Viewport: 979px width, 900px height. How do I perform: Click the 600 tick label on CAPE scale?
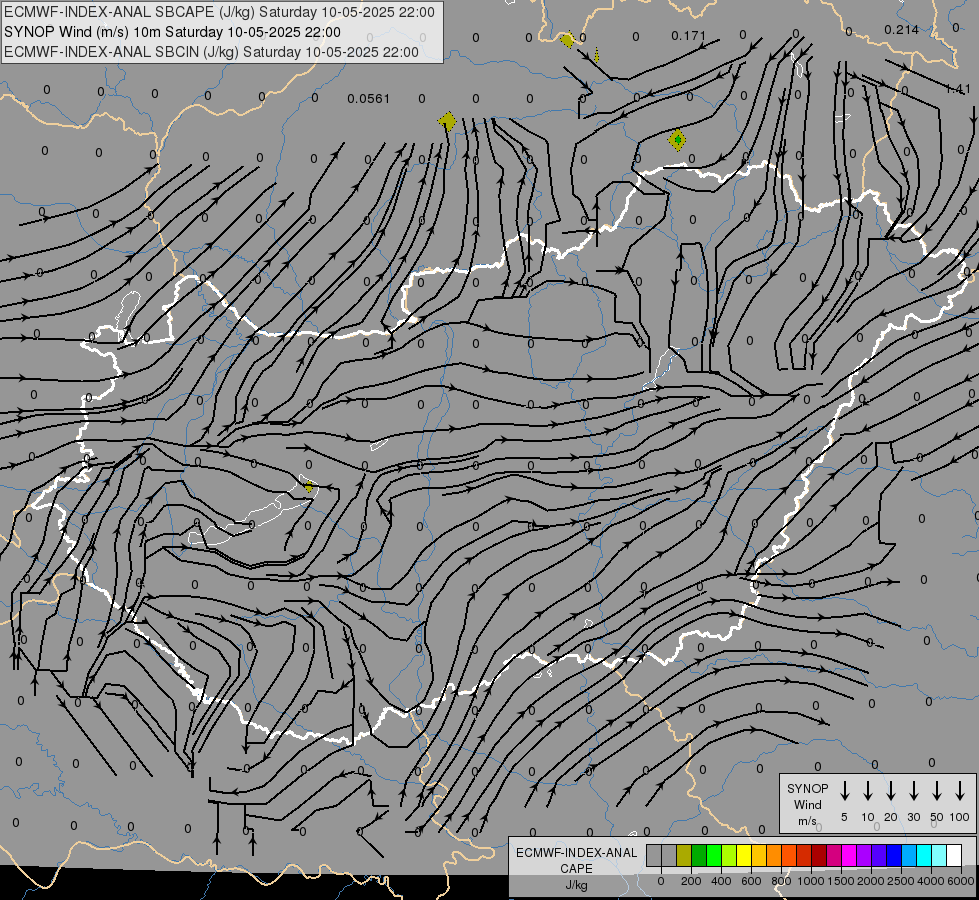pos(751,881)
